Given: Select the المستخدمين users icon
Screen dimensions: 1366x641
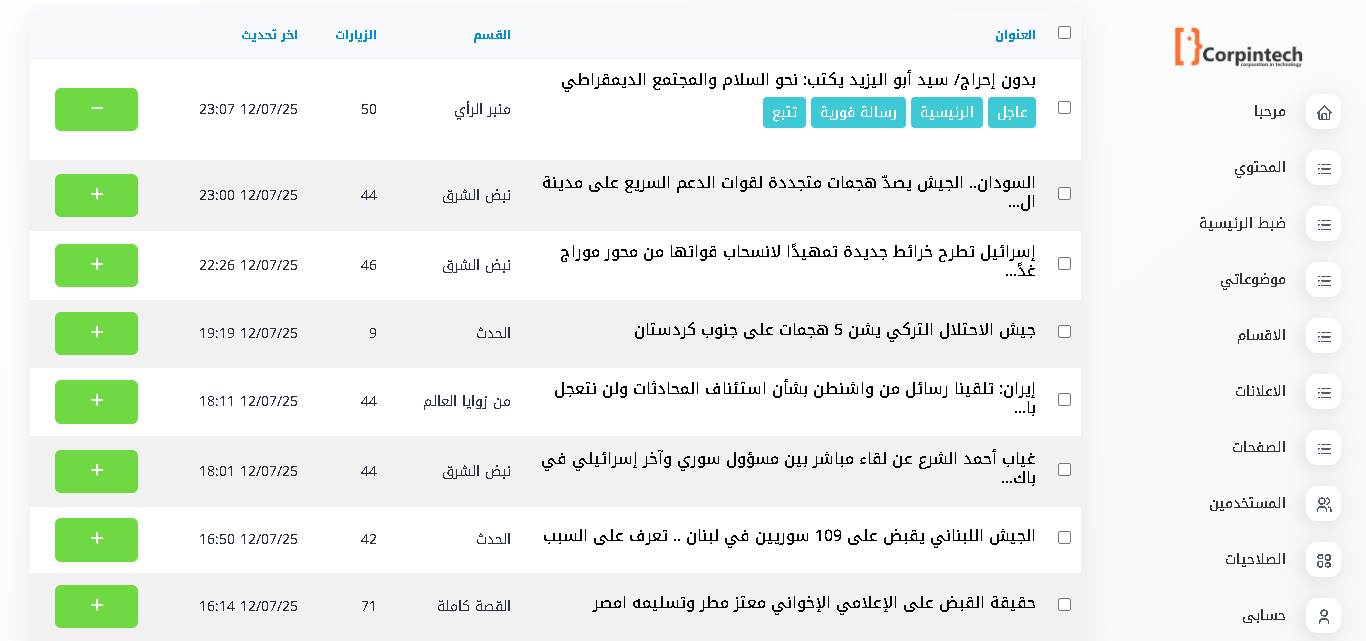Looking at the screenshot, I should tap(1323, 504).
